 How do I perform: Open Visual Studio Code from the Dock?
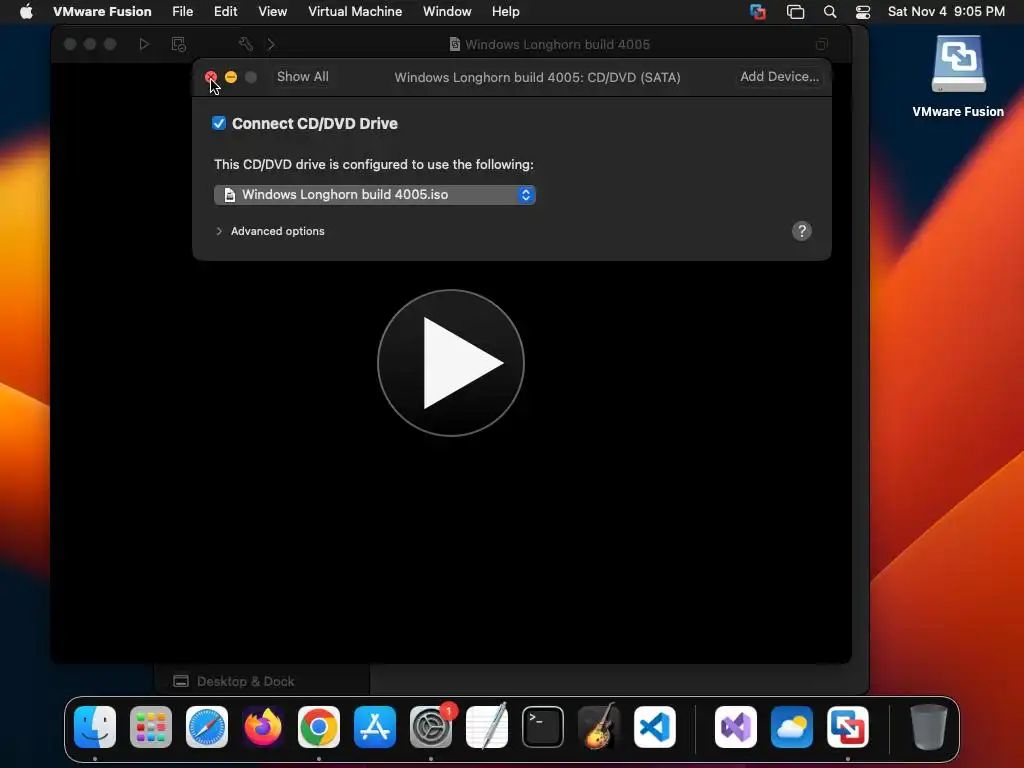tap(655, 727)
